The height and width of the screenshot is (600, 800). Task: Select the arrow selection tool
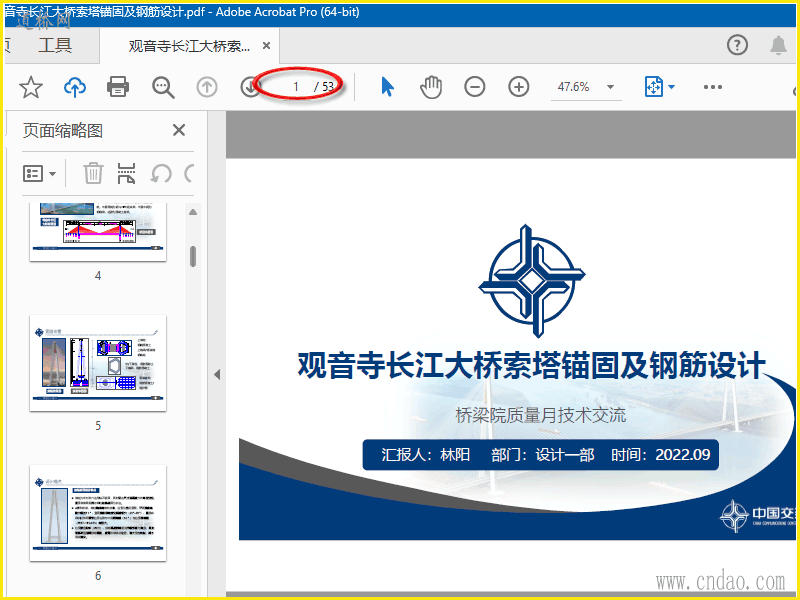pyautogui.click(x=387, y=87)
